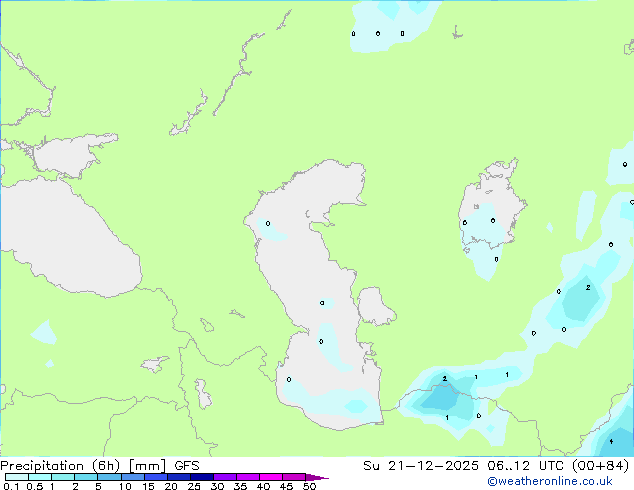Click the "(00+84)" forecast offset text
Image resolution: width=634 pixels, height=490 pixels.
pos(601,466)
